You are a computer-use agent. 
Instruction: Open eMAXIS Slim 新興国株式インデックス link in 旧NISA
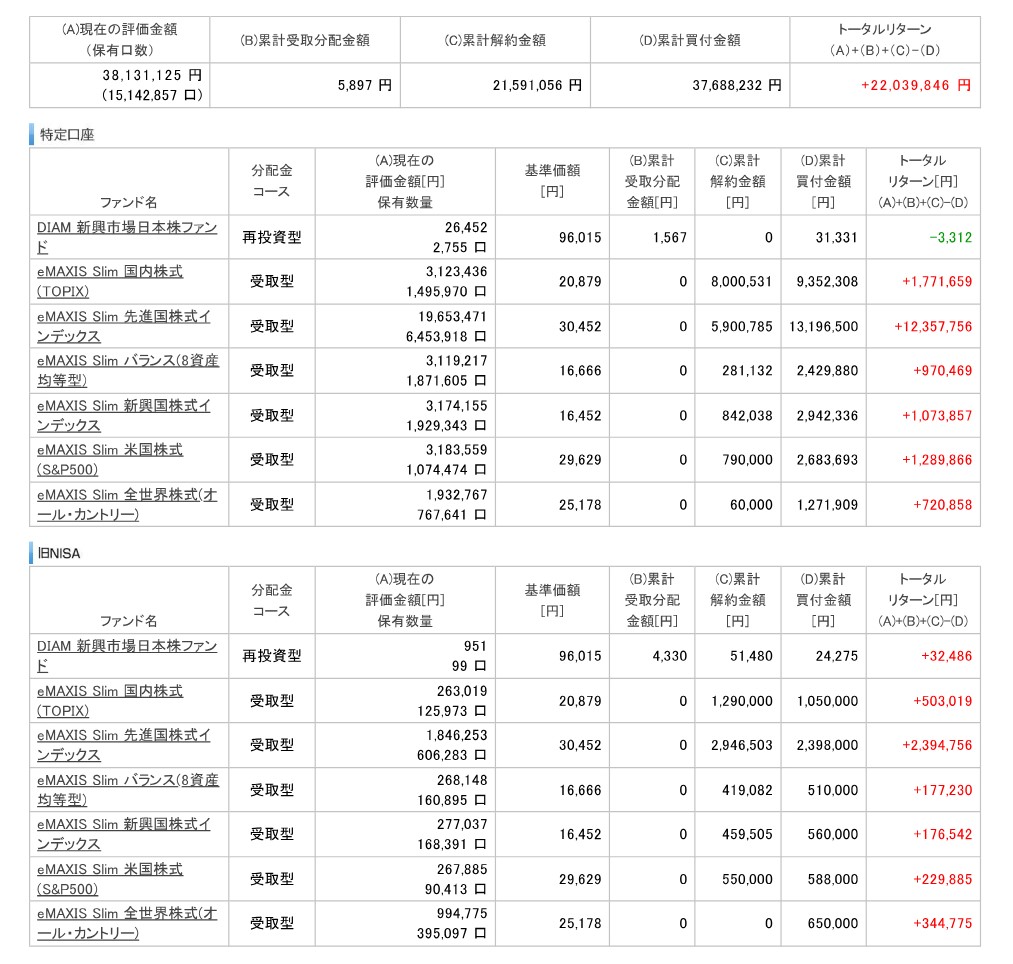tap(123, 834)
